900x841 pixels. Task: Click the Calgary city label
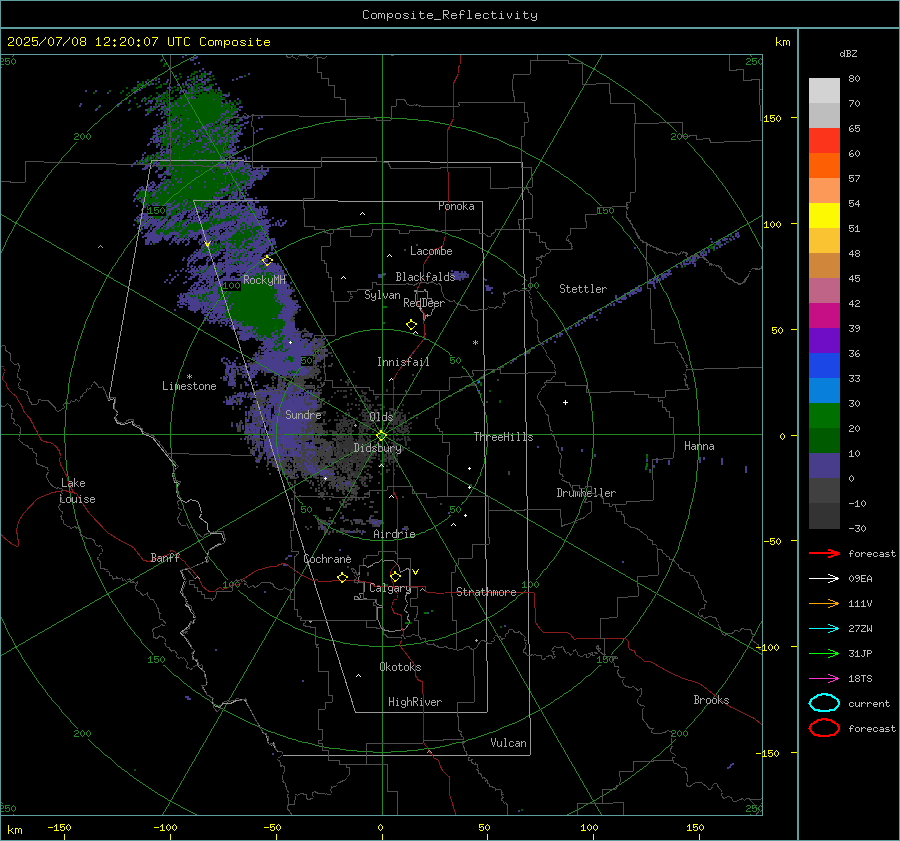(390, 588)
